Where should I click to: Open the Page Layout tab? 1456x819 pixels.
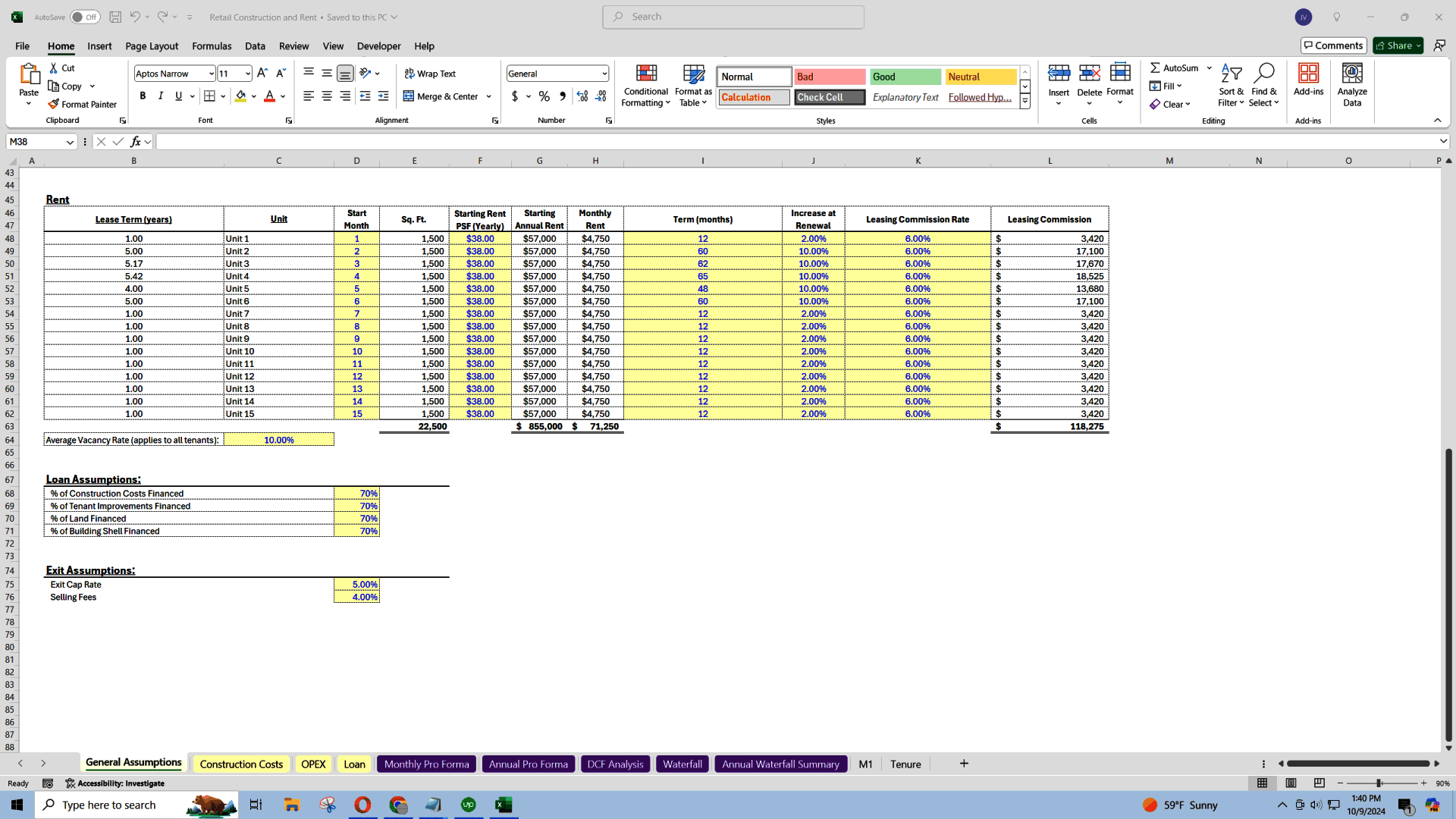coord(152,45)
